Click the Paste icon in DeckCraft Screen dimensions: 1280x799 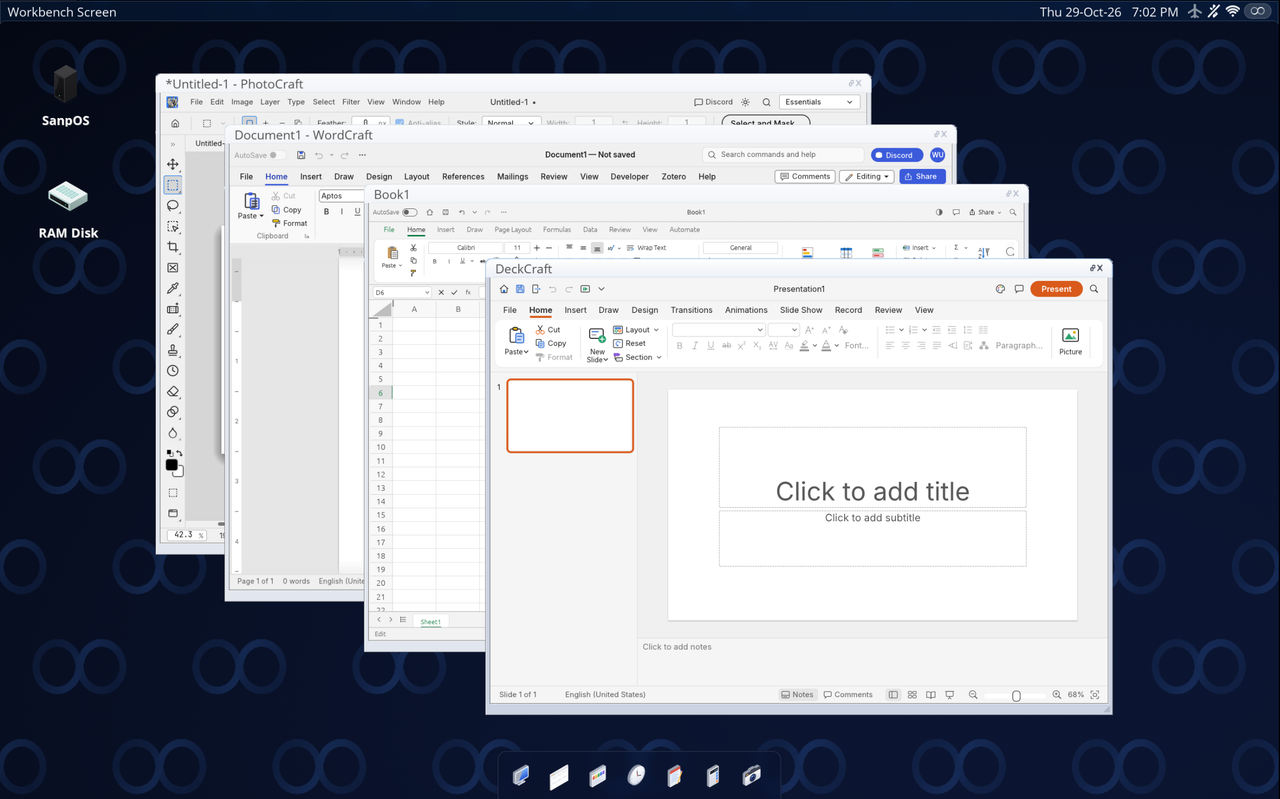pyautogui.click(x=517, y=336)
